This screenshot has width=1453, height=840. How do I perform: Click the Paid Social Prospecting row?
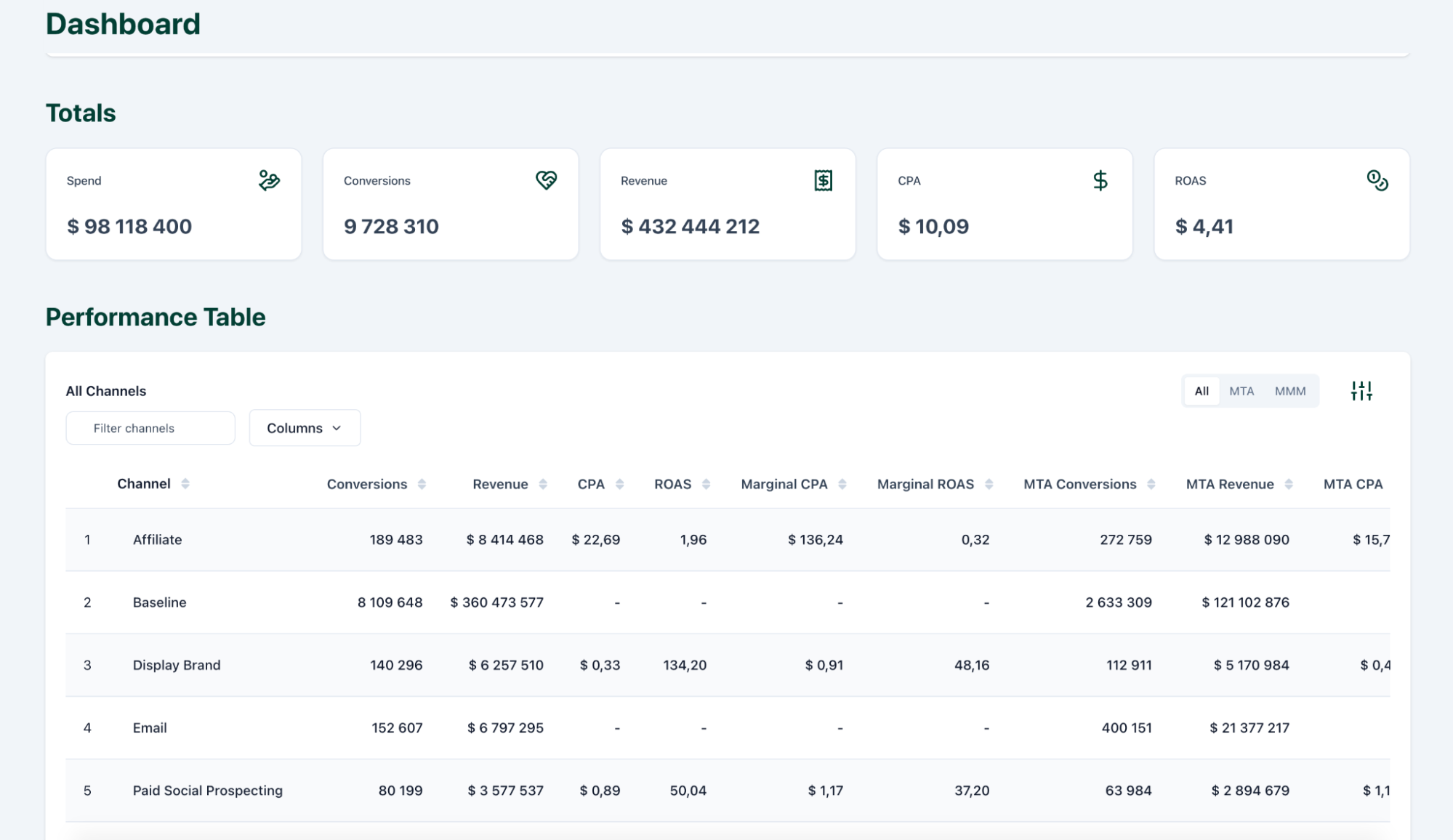207,791
